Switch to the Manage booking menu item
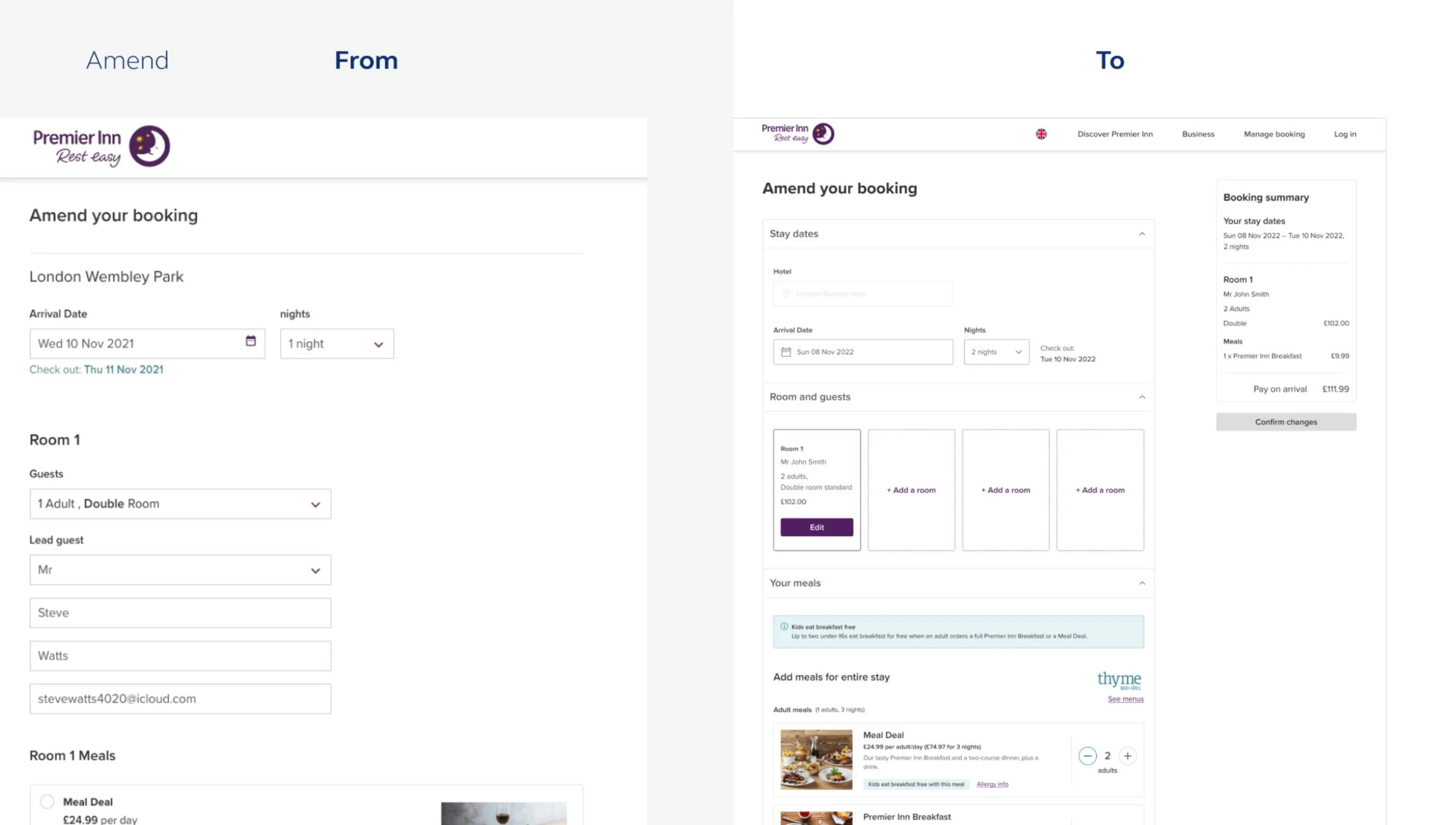This screenshot has width=1456, height=825. coord(1274,134)
